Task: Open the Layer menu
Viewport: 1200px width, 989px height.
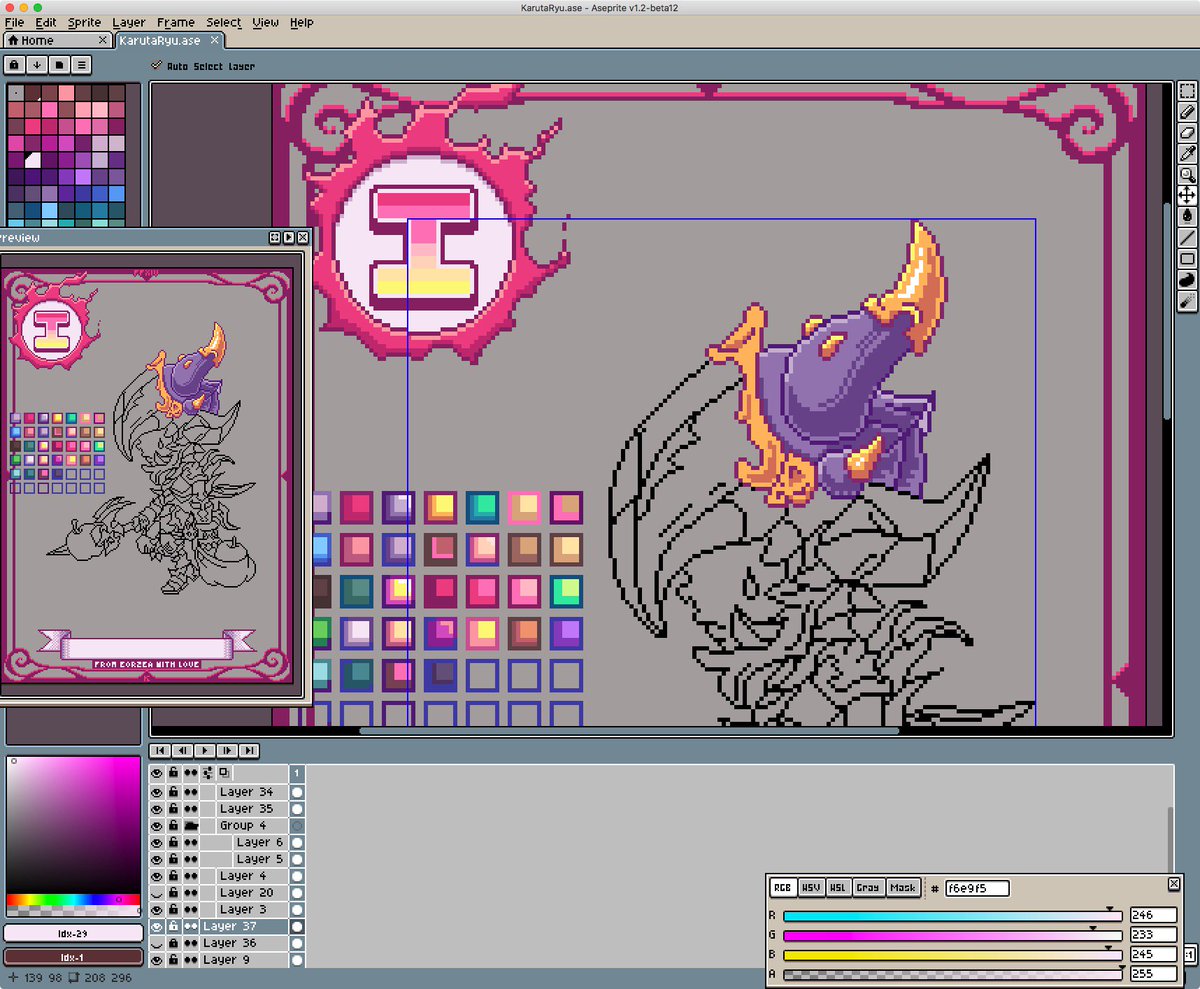Action: 128,22
